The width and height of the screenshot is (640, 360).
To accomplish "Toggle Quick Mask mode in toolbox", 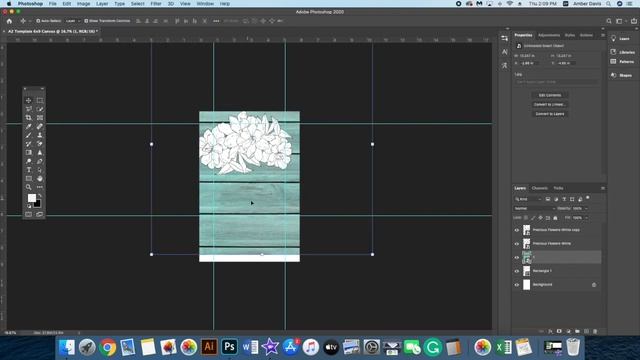I will [x=29, y=214].
